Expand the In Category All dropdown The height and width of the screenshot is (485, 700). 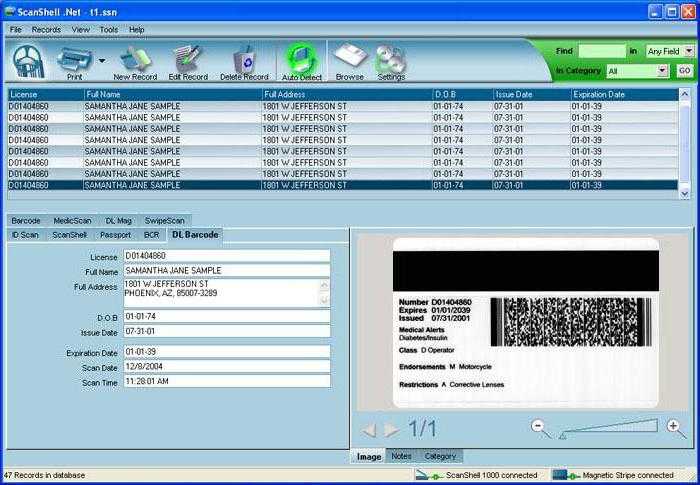pyautogui.click(x=662, y=71)
